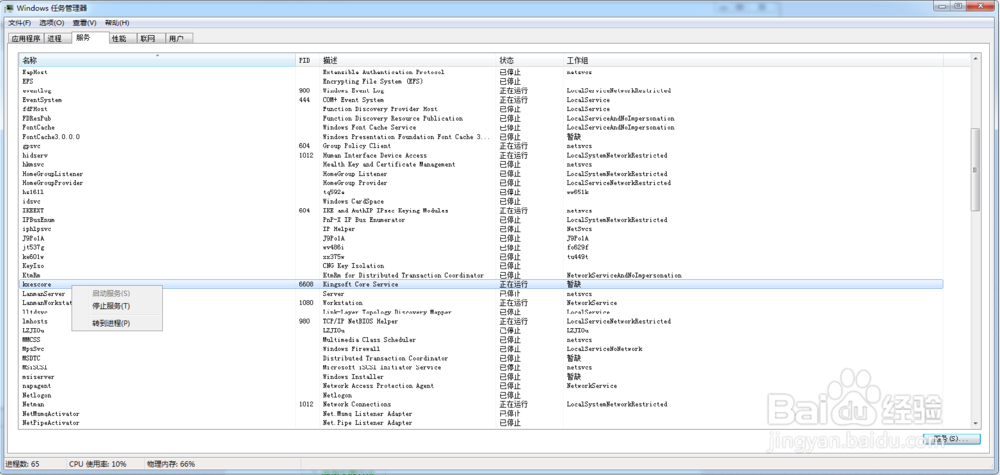Click the Group Policy Client description
The width and height of the screenshot is (1000, 475).
coord(357,146)
